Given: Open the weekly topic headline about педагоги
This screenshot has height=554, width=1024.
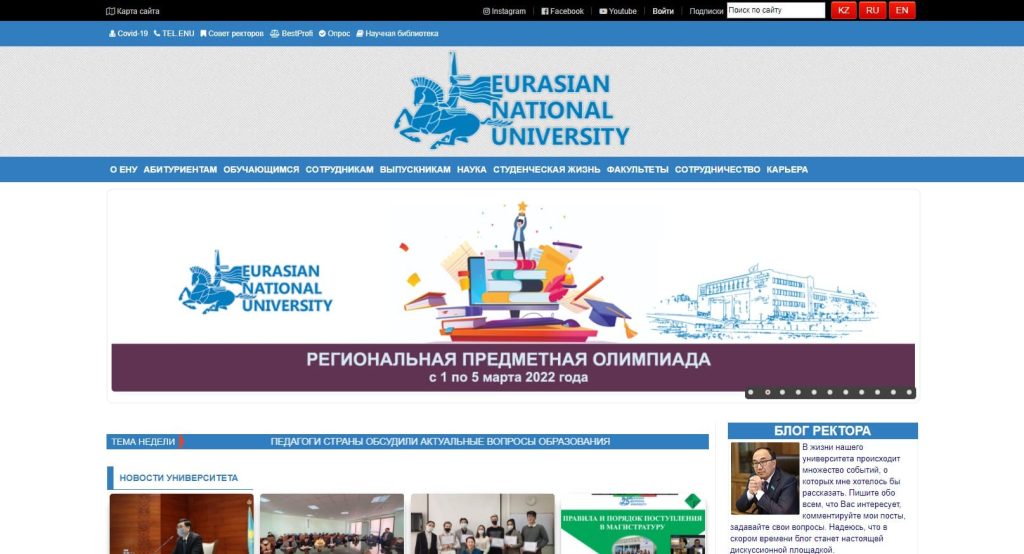Looking at the screenshot, I should pyautogui.click(x=440, y=442).
